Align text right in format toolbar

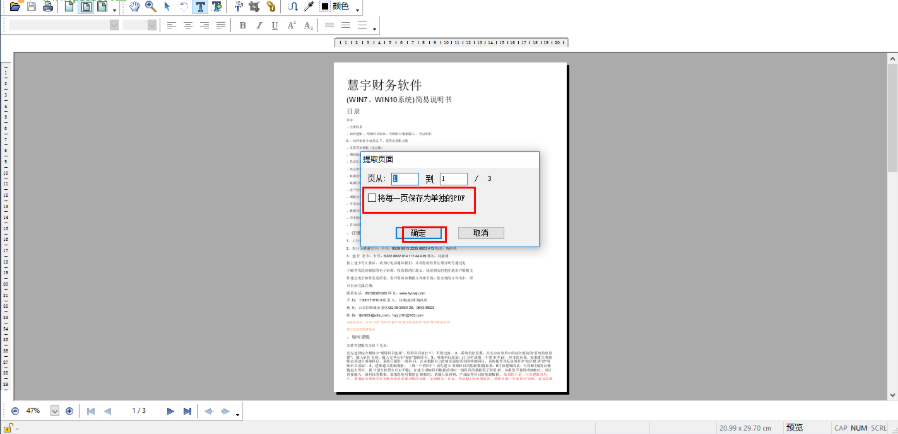pyautogui.click(x=204, y=25)
